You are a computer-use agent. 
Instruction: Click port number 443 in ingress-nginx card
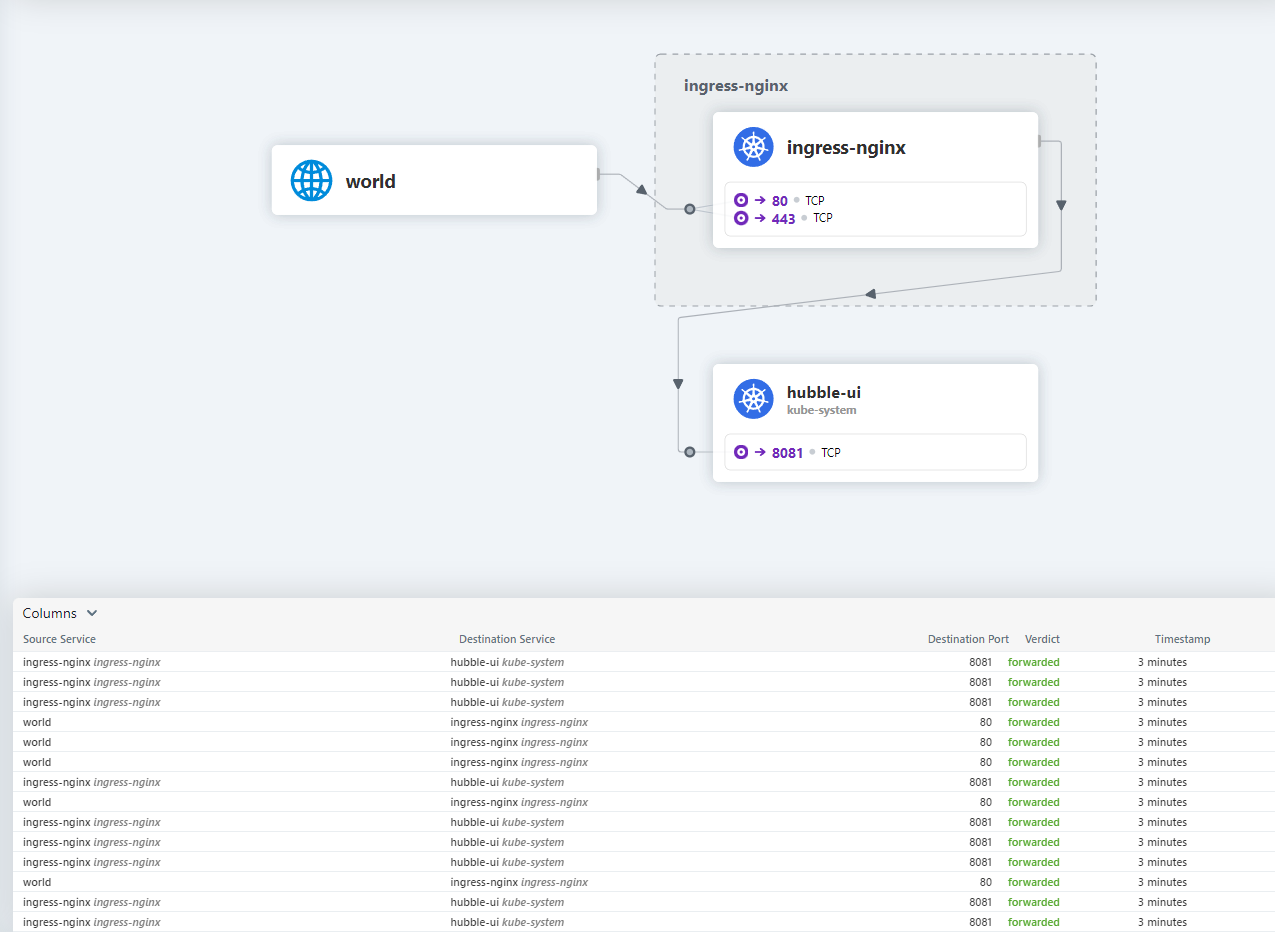784,219
